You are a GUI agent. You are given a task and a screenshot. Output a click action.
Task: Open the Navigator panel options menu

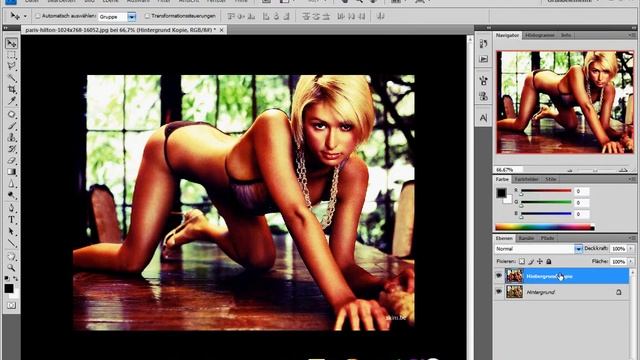click(x=632, y=36)
